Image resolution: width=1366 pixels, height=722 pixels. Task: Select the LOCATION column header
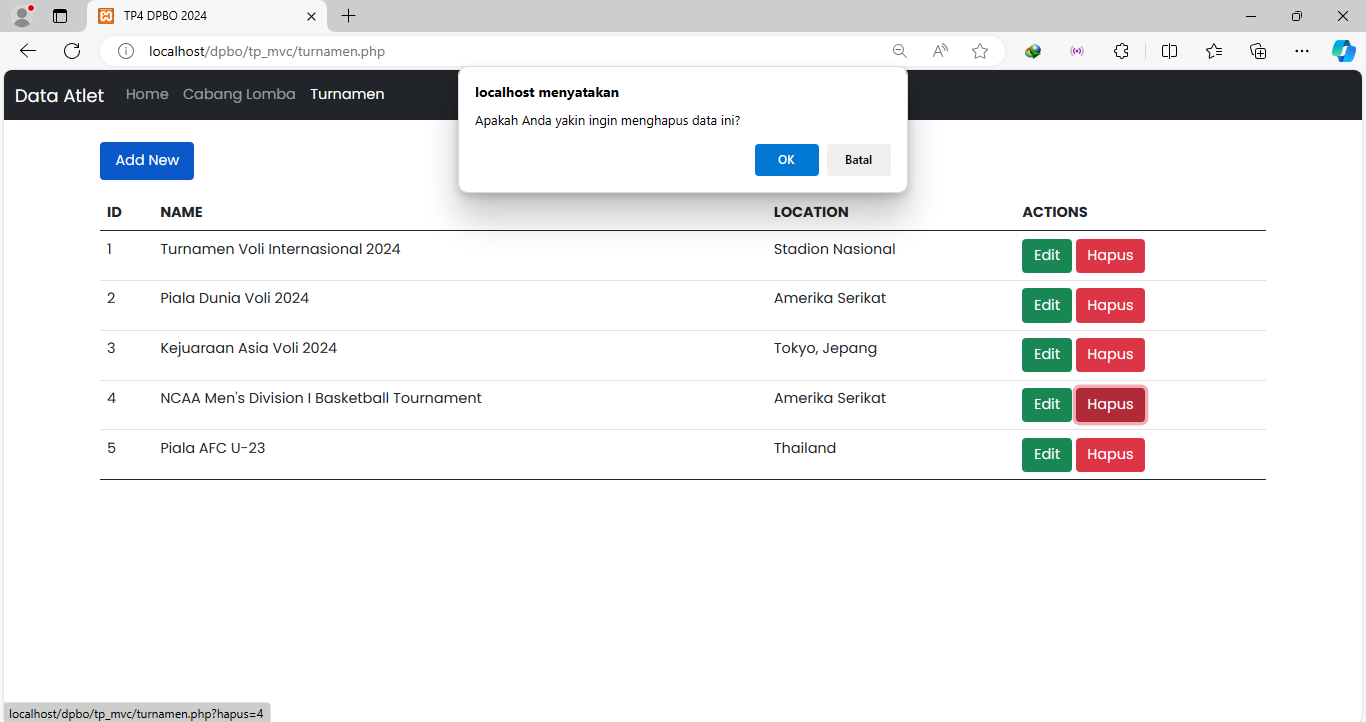point(811,212)
